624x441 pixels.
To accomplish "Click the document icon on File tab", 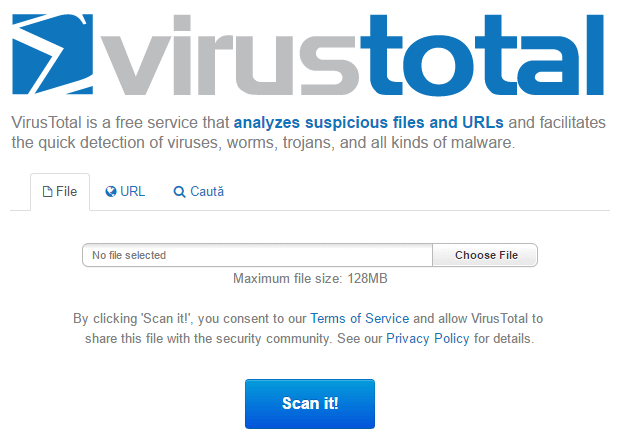I will pos(47,192).
